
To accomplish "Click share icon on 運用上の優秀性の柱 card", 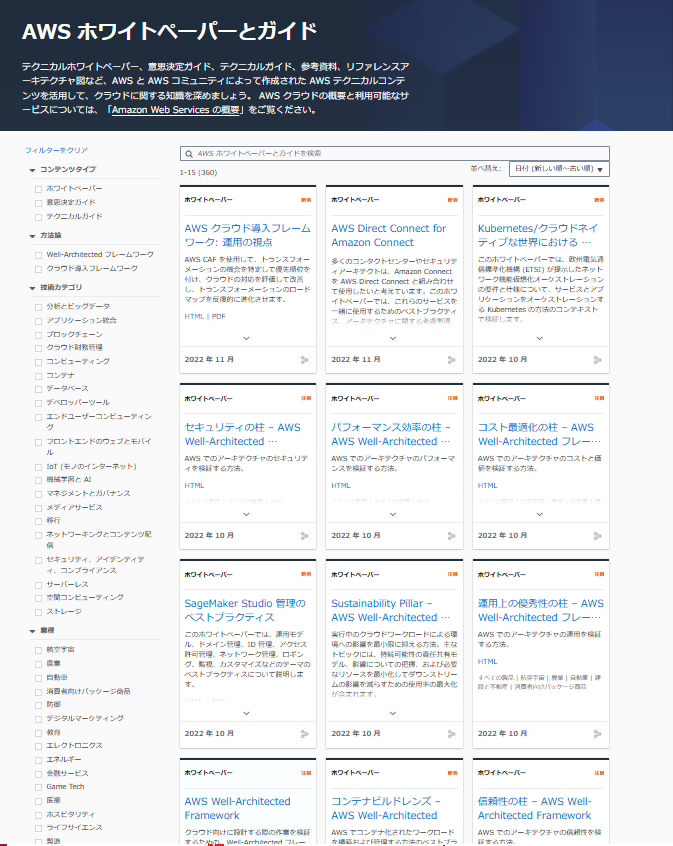I will click(597, 734).
